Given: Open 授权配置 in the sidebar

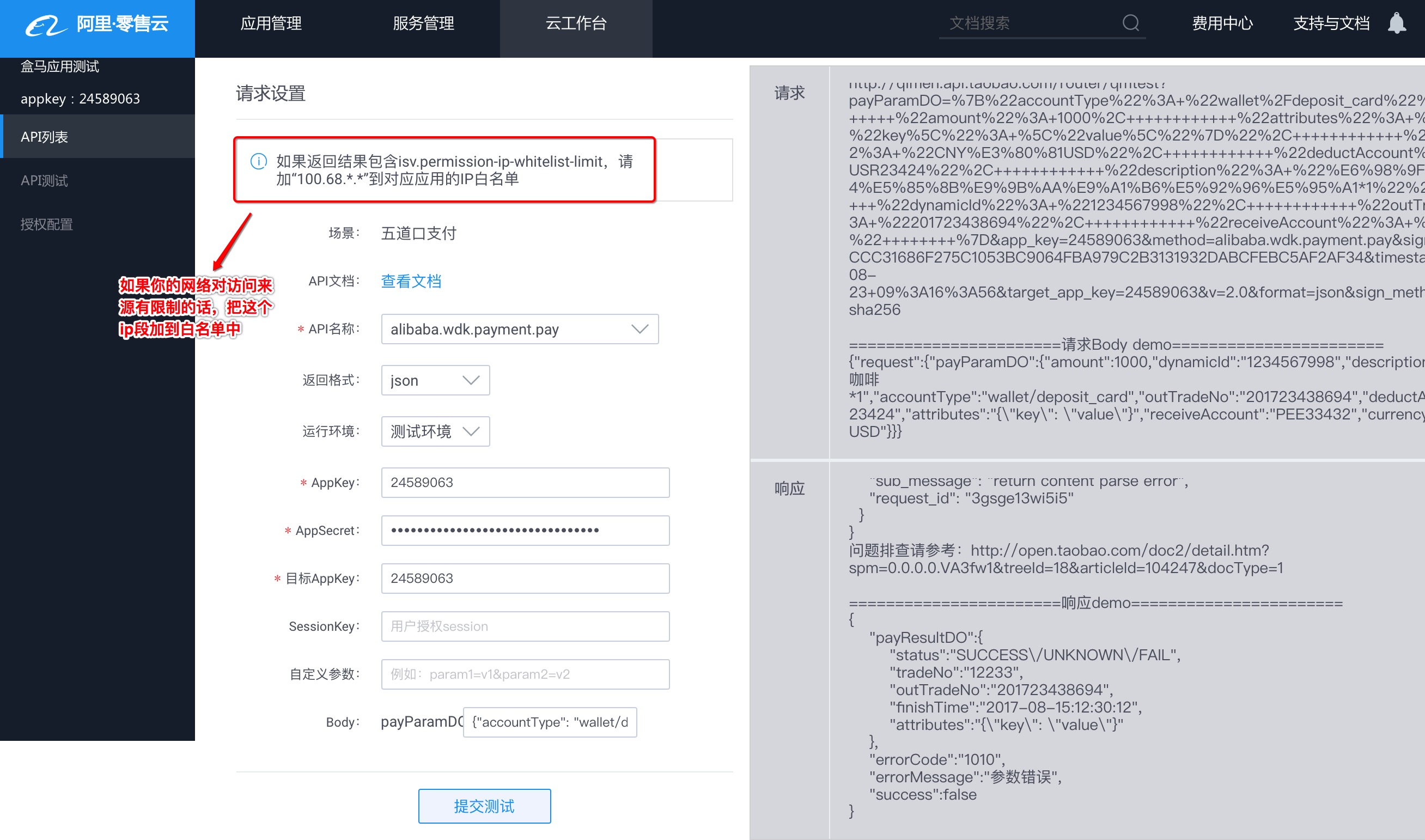Looking at the screenshot, I should coord(46,224).
